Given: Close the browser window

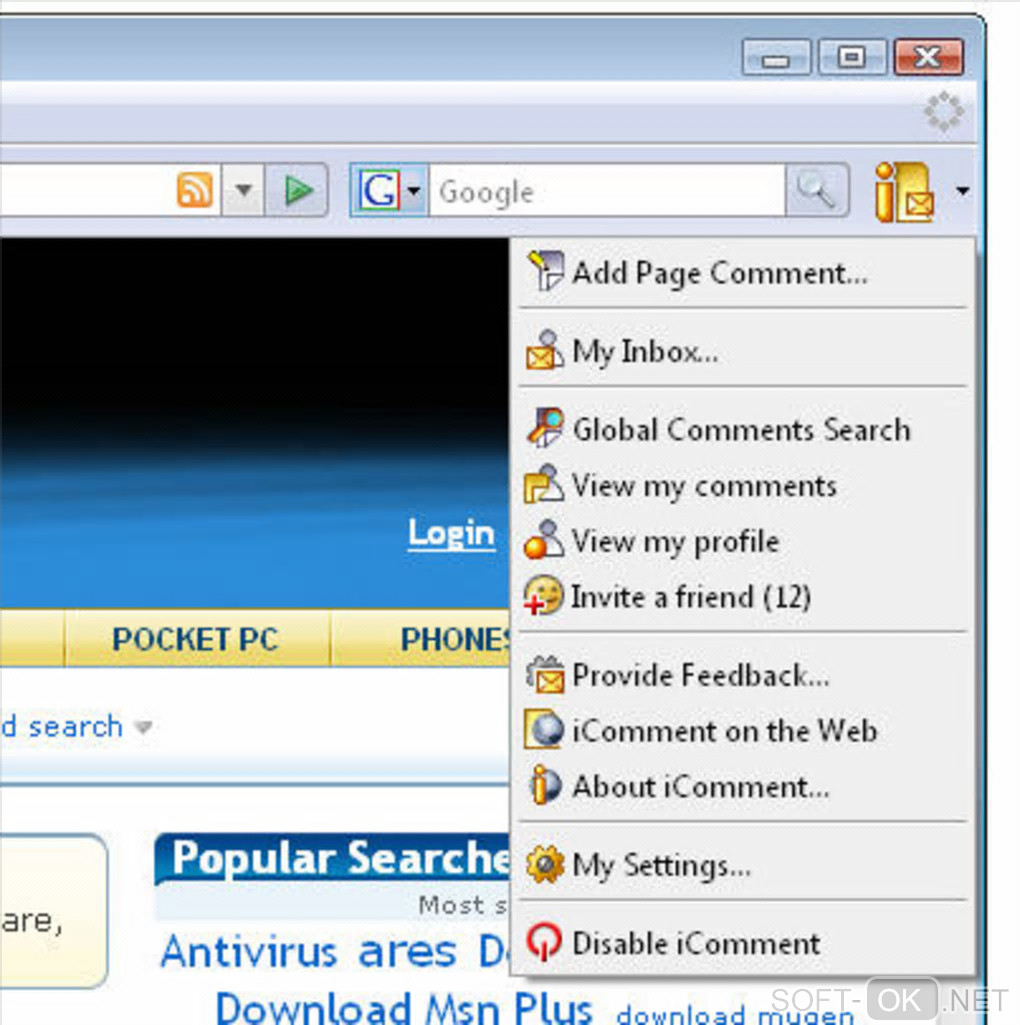Looking at the screenshot, I should click(928, 58).
